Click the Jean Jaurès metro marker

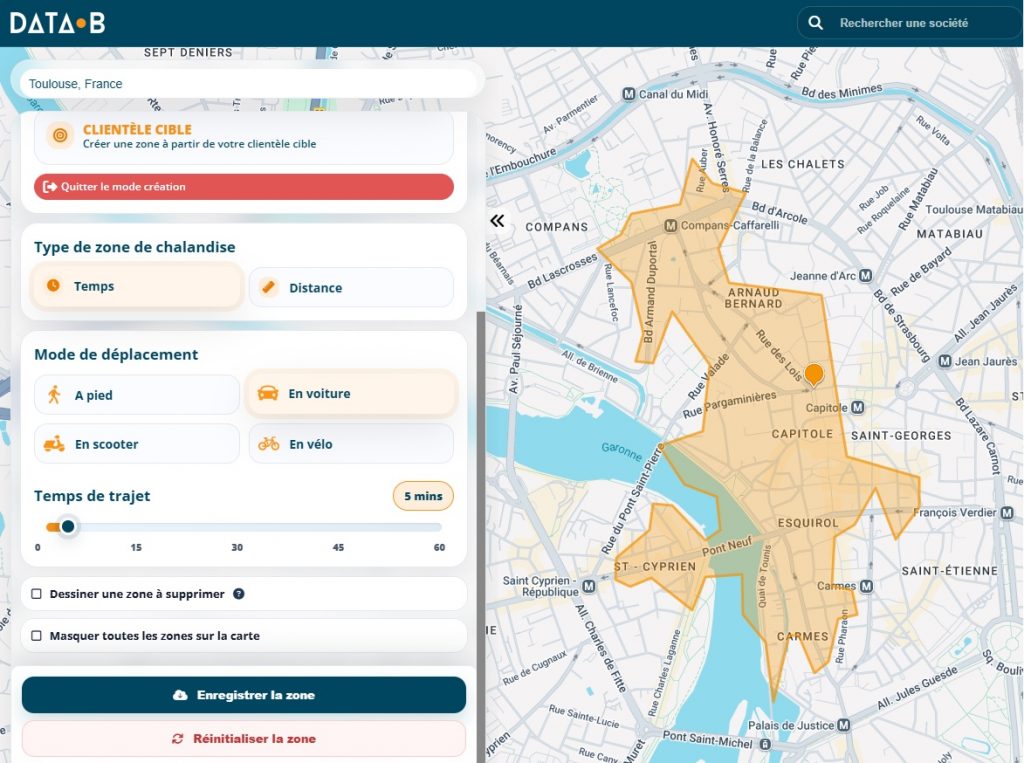point(944,361)
